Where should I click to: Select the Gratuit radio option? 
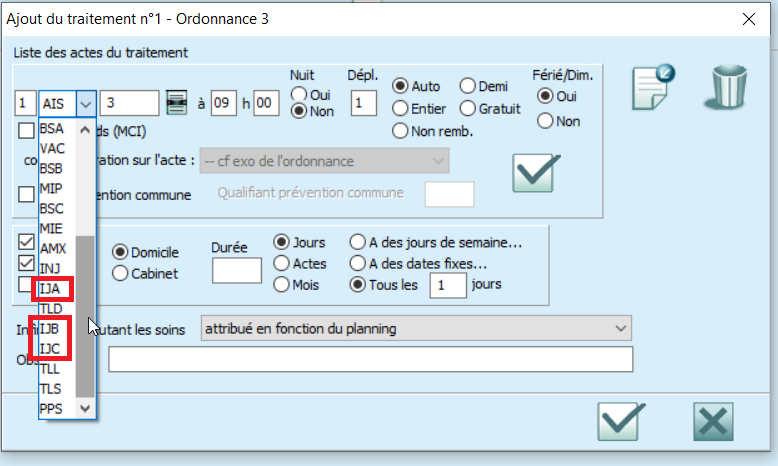pos(468,108)
